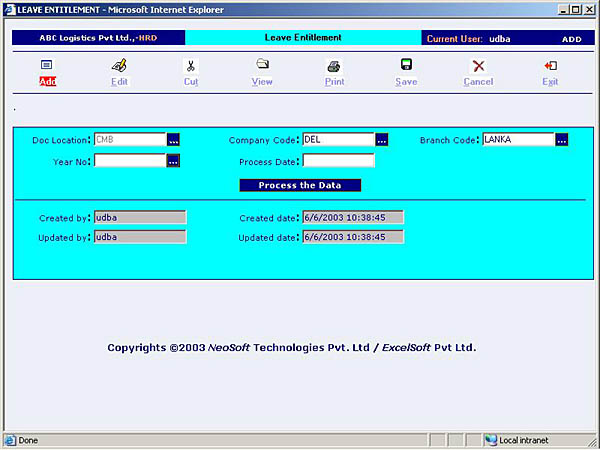Click the Process Date input field

[338, 160]
